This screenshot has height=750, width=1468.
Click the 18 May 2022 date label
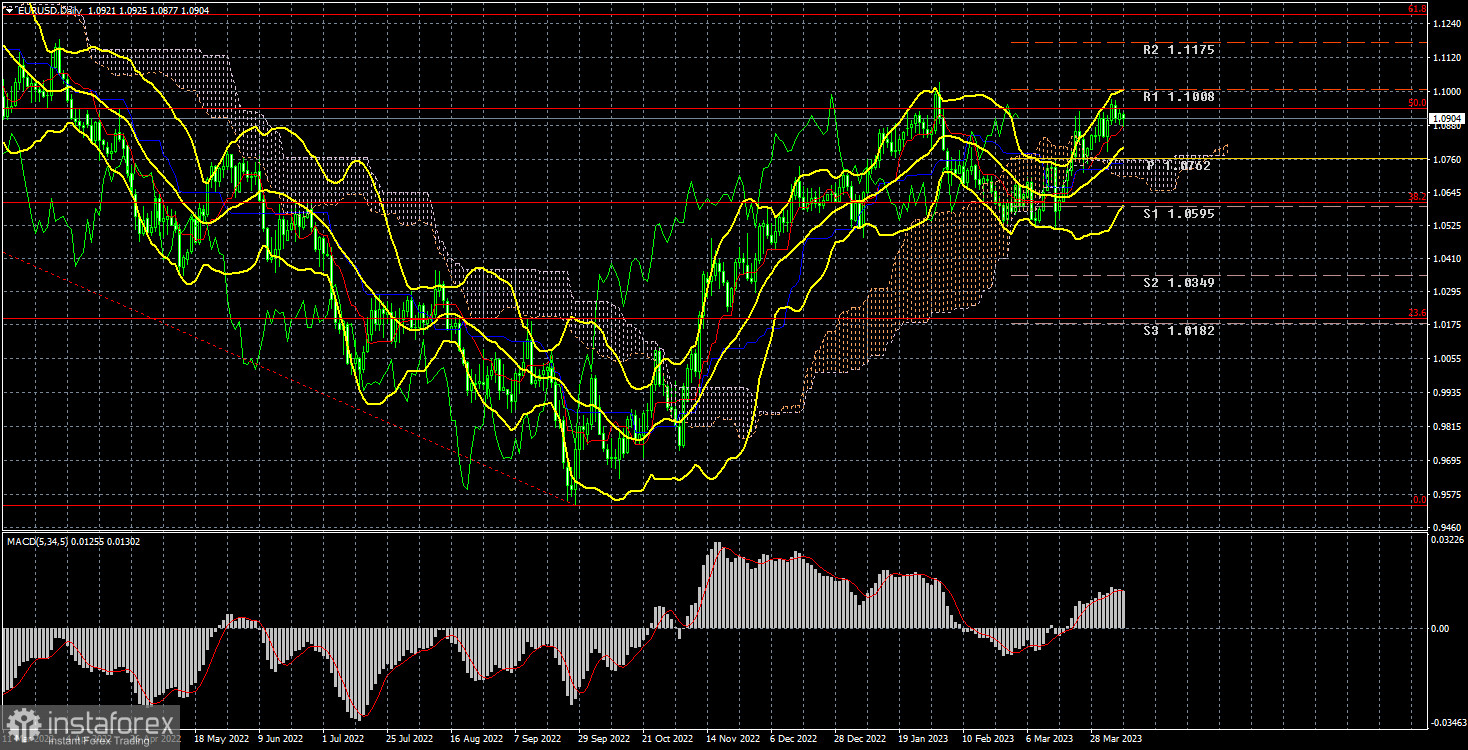(x=221, y=739)
